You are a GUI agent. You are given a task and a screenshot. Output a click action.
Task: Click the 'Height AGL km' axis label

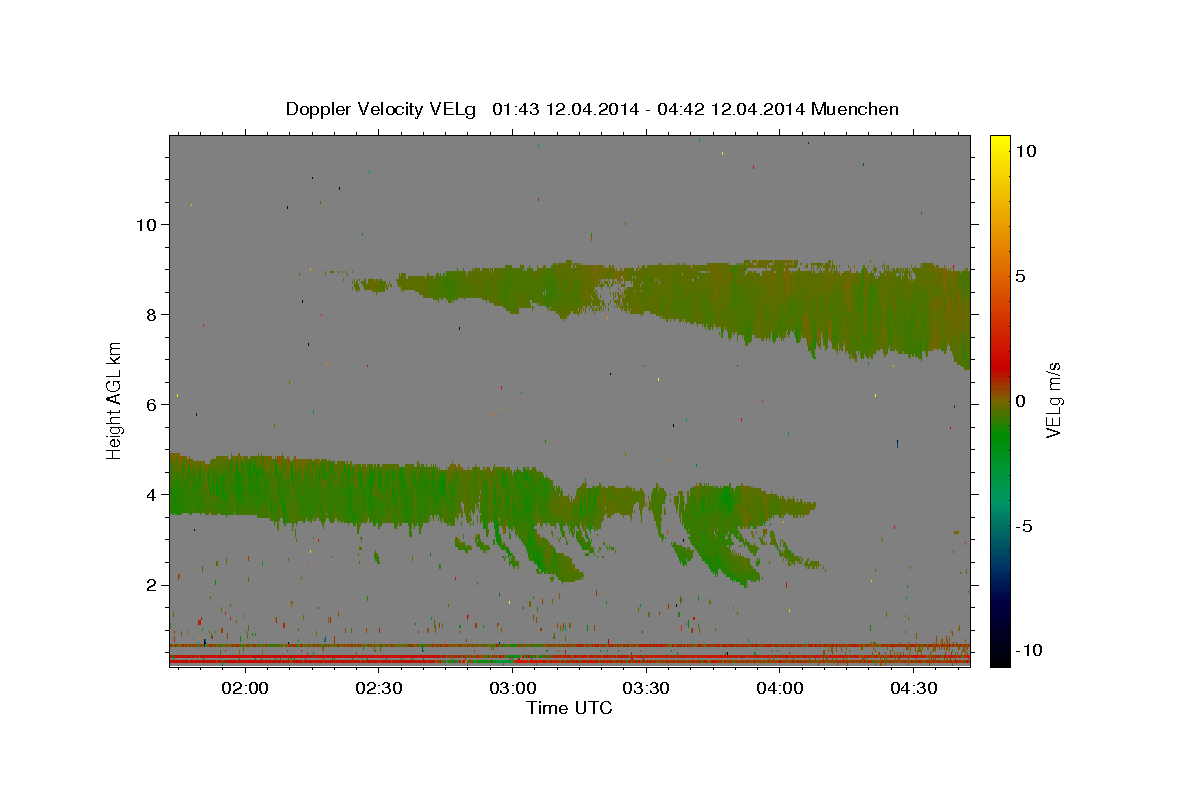114,400
